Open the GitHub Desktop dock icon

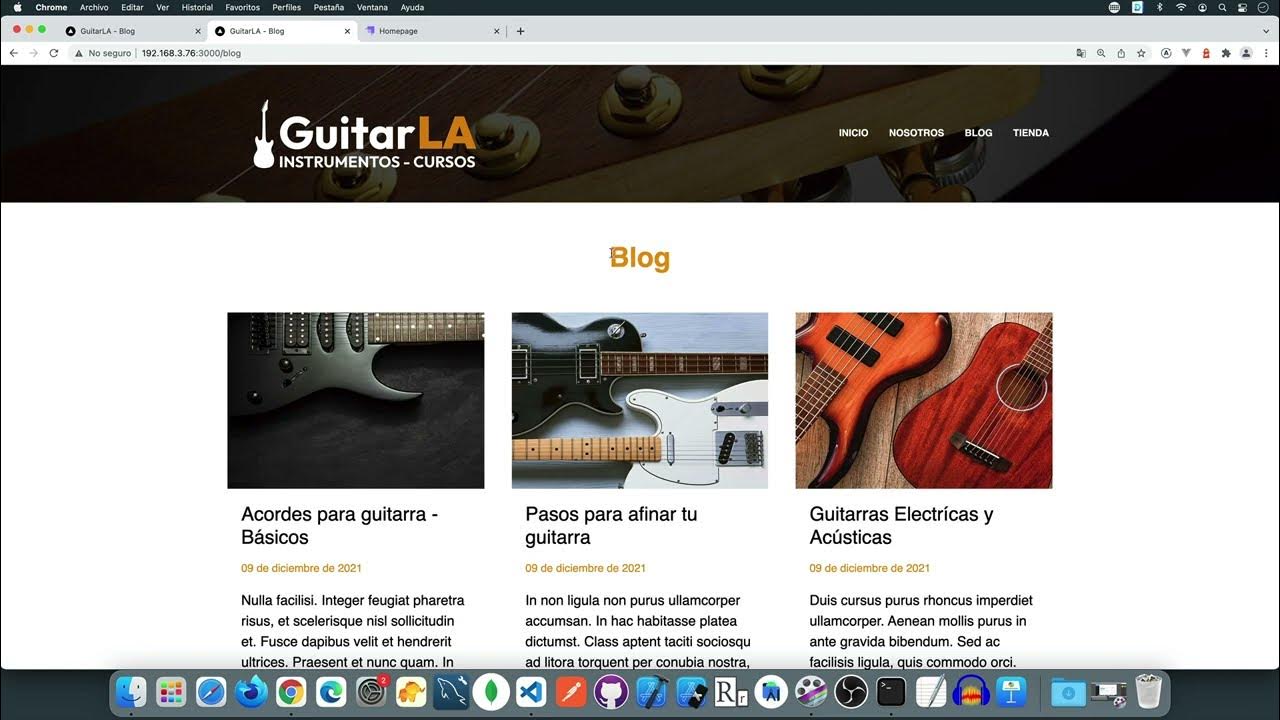[x=611, y=691]
